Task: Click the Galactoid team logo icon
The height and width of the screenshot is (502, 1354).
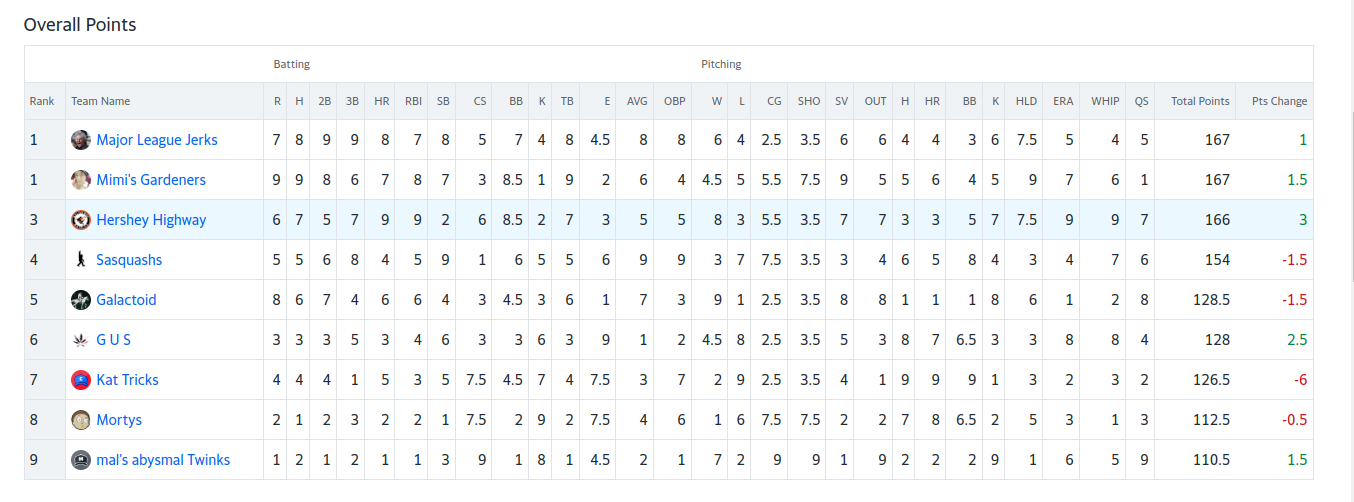Action: (81, 300)
